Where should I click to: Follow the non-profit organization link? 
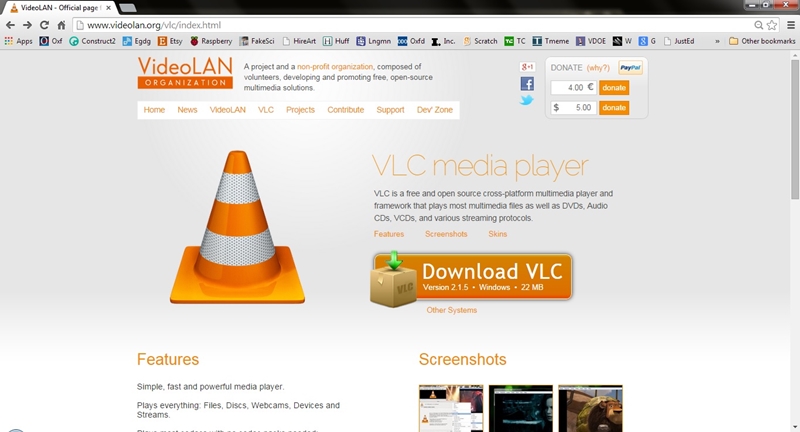pyautogui.click(x=335, y=67)
